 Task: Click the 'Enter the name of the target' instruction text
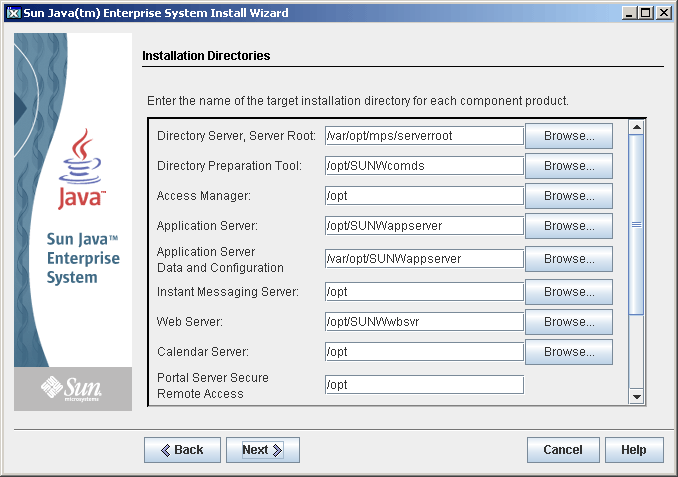click(x=358, y=101)
